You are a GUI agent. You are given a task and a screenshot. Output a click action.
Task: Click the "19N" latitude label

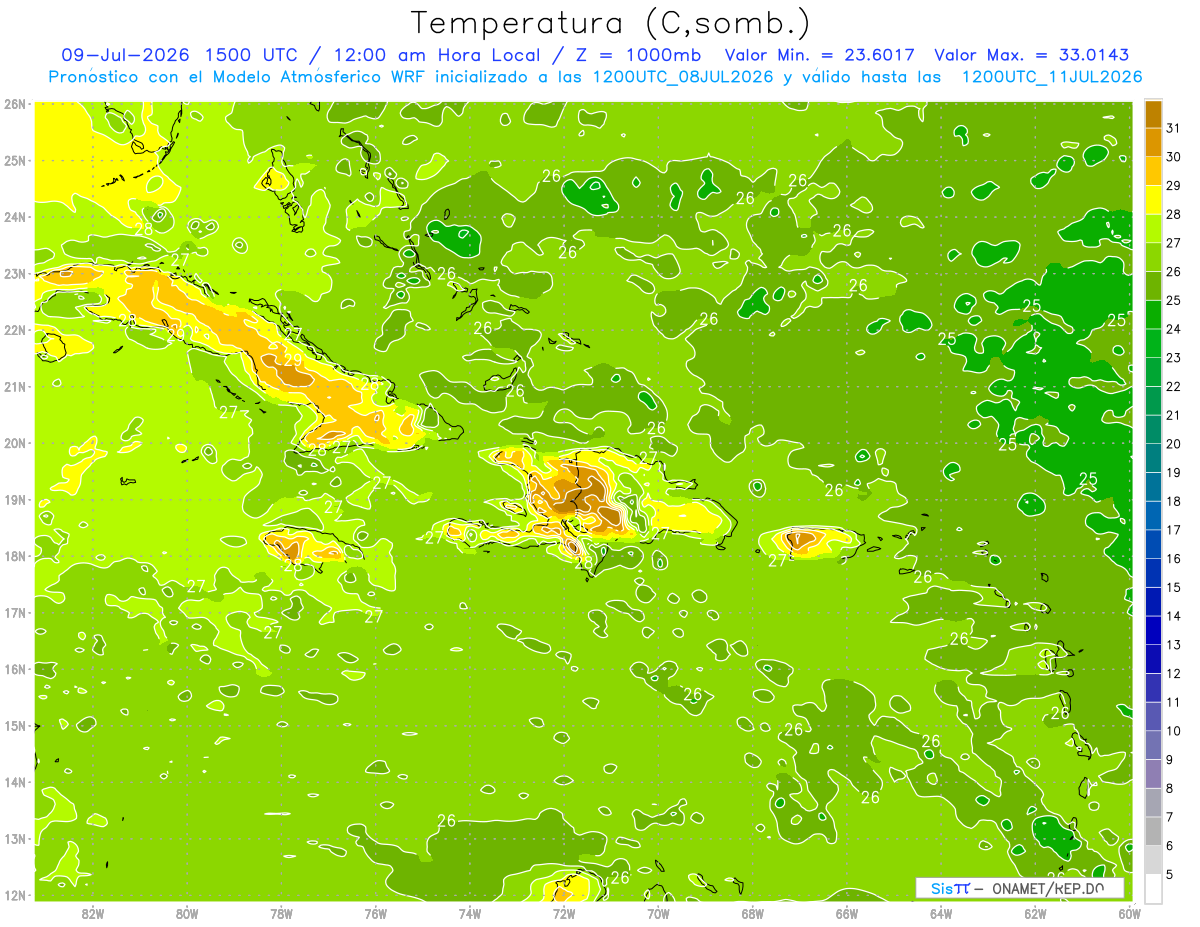click(x=14, y=499)
